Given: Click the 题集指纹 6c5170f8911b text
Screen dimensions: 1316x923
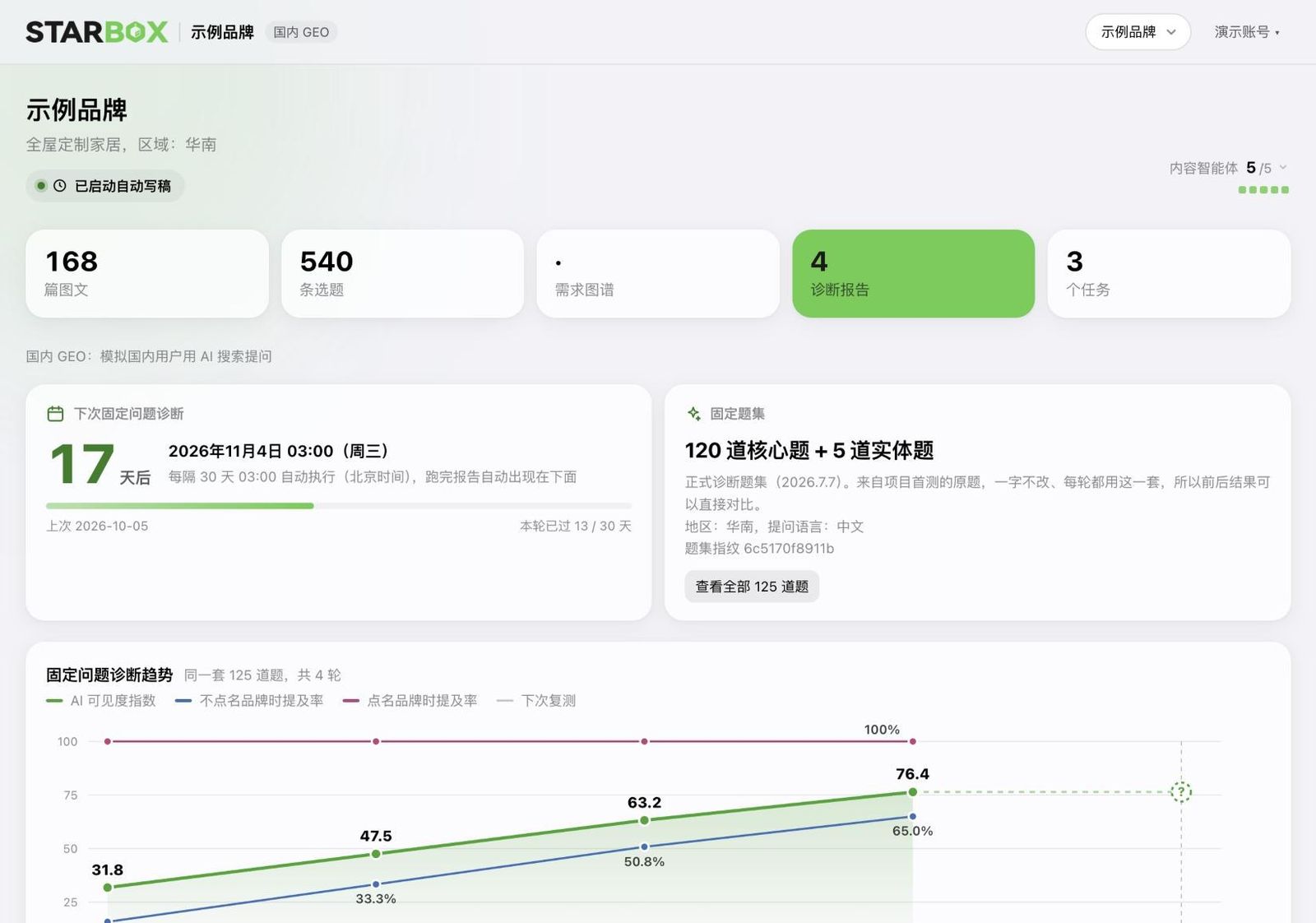Looking at the screenshot, I should (x=759, y=549).
